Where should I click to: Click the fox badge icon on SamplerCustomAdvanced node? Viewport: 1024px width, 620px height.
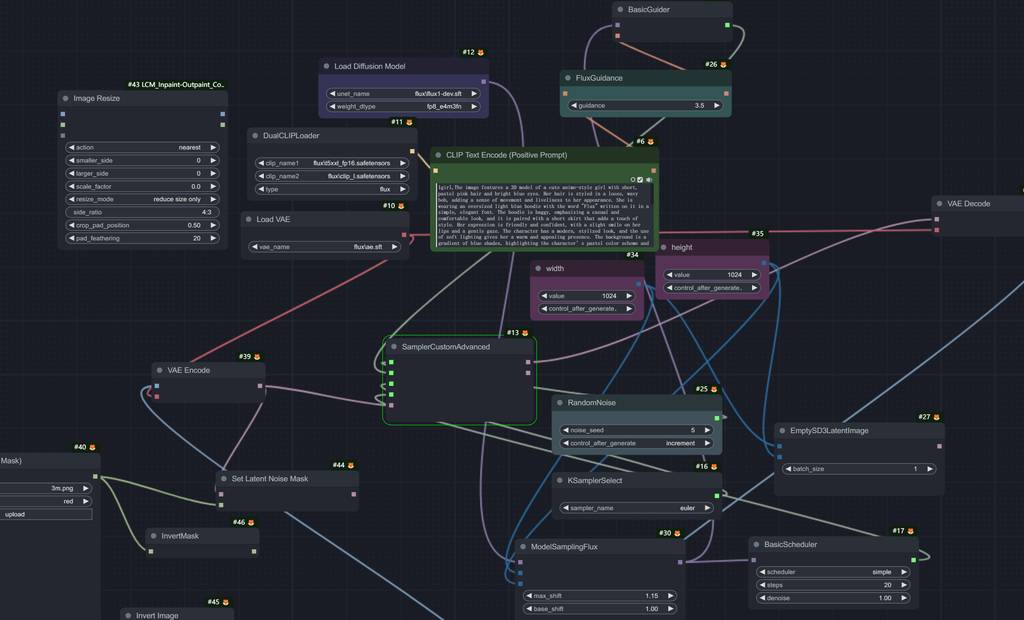click(x=526, y=333)
